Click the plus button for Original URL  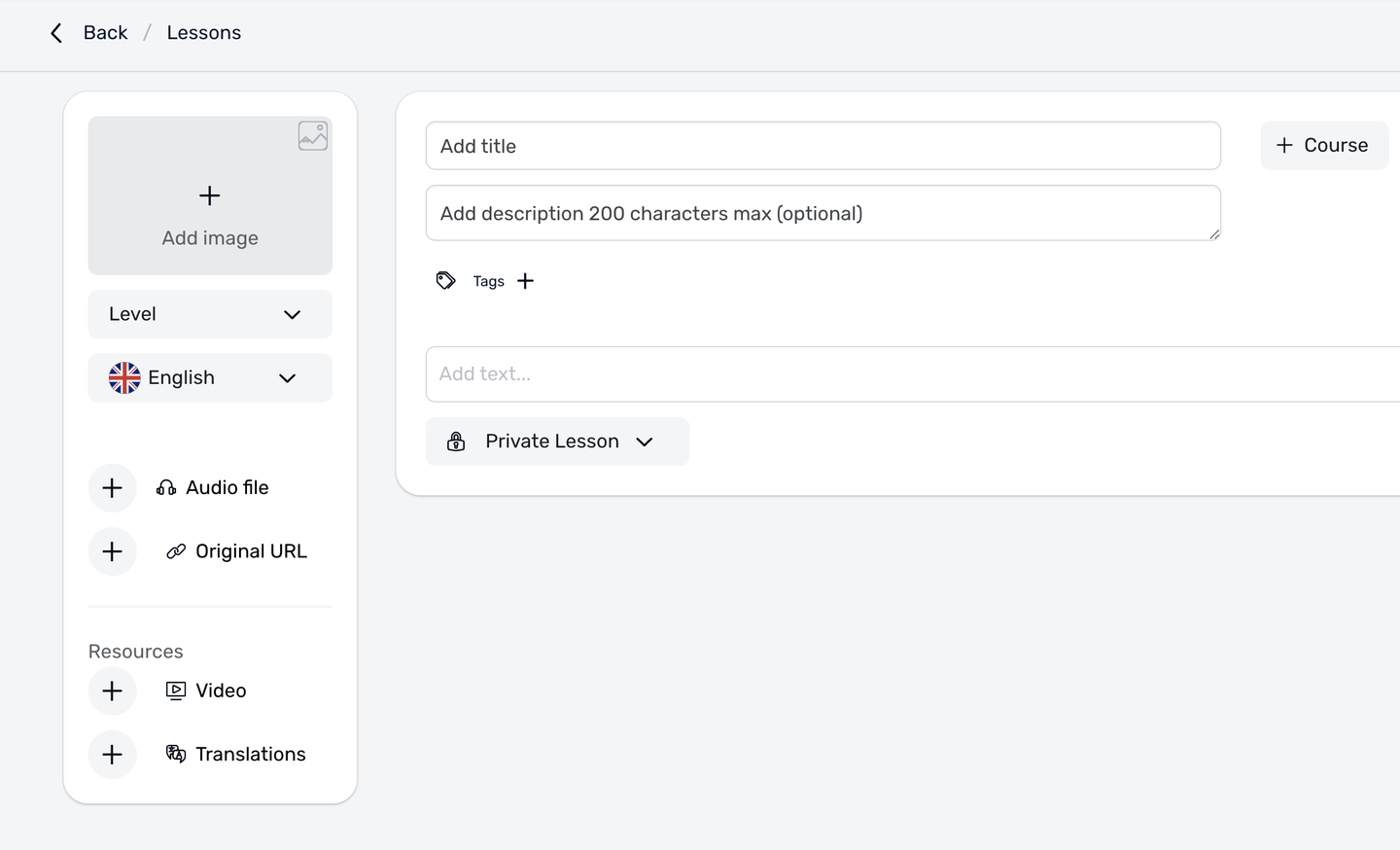click(x=113, y=552)
